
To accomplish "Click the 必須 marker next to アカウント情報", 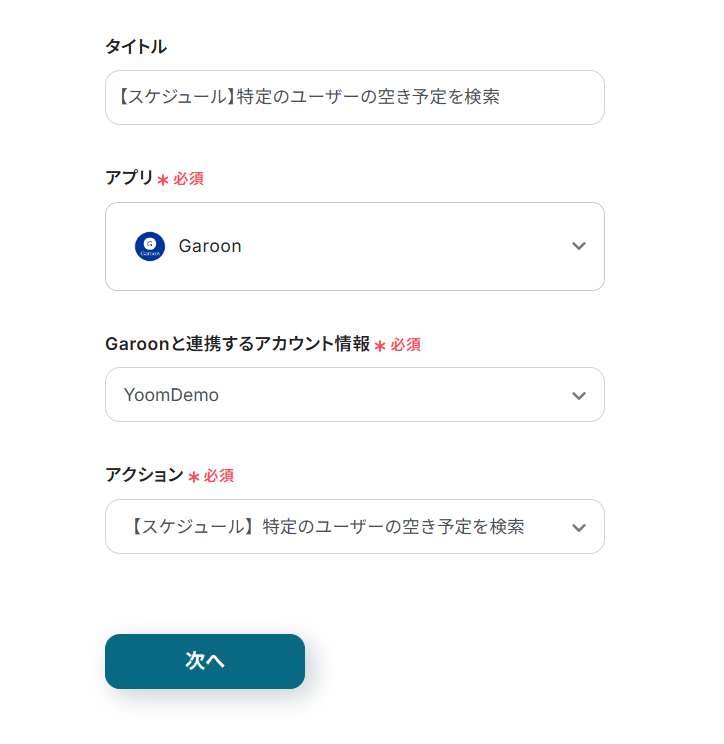I will [406, 345].
